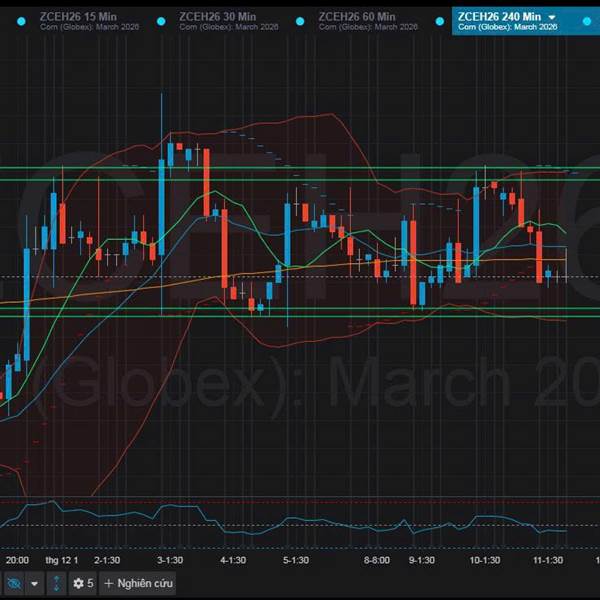Click the 11-1:30 time axis label
Screen dimensions: 600x600
[548, 560]
